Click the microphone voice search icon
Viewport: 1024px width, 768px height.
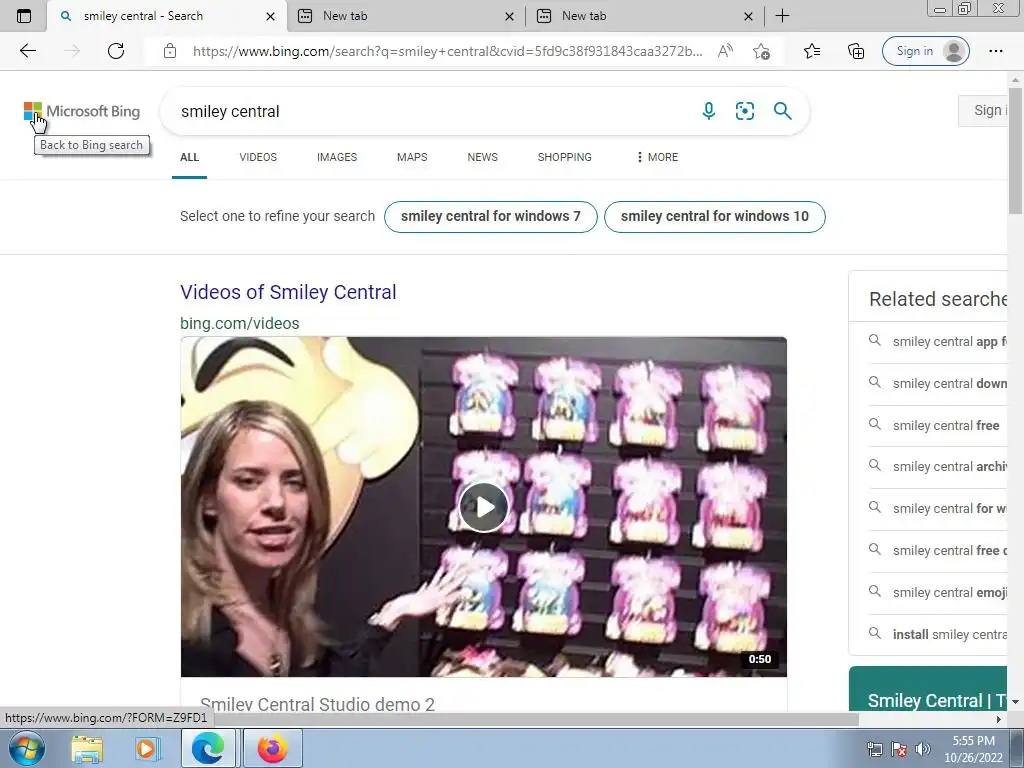[x=709, y=111]
